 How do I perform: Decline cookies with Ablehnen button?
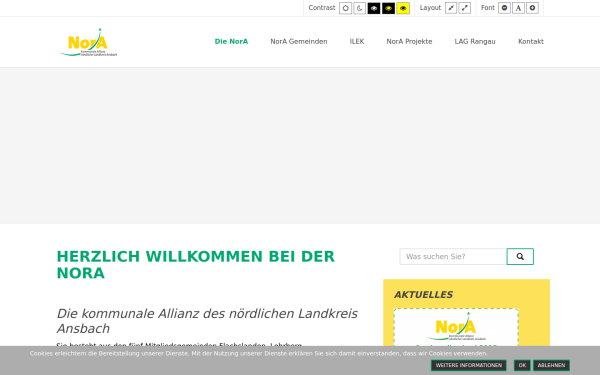click(x=551, y=365)
